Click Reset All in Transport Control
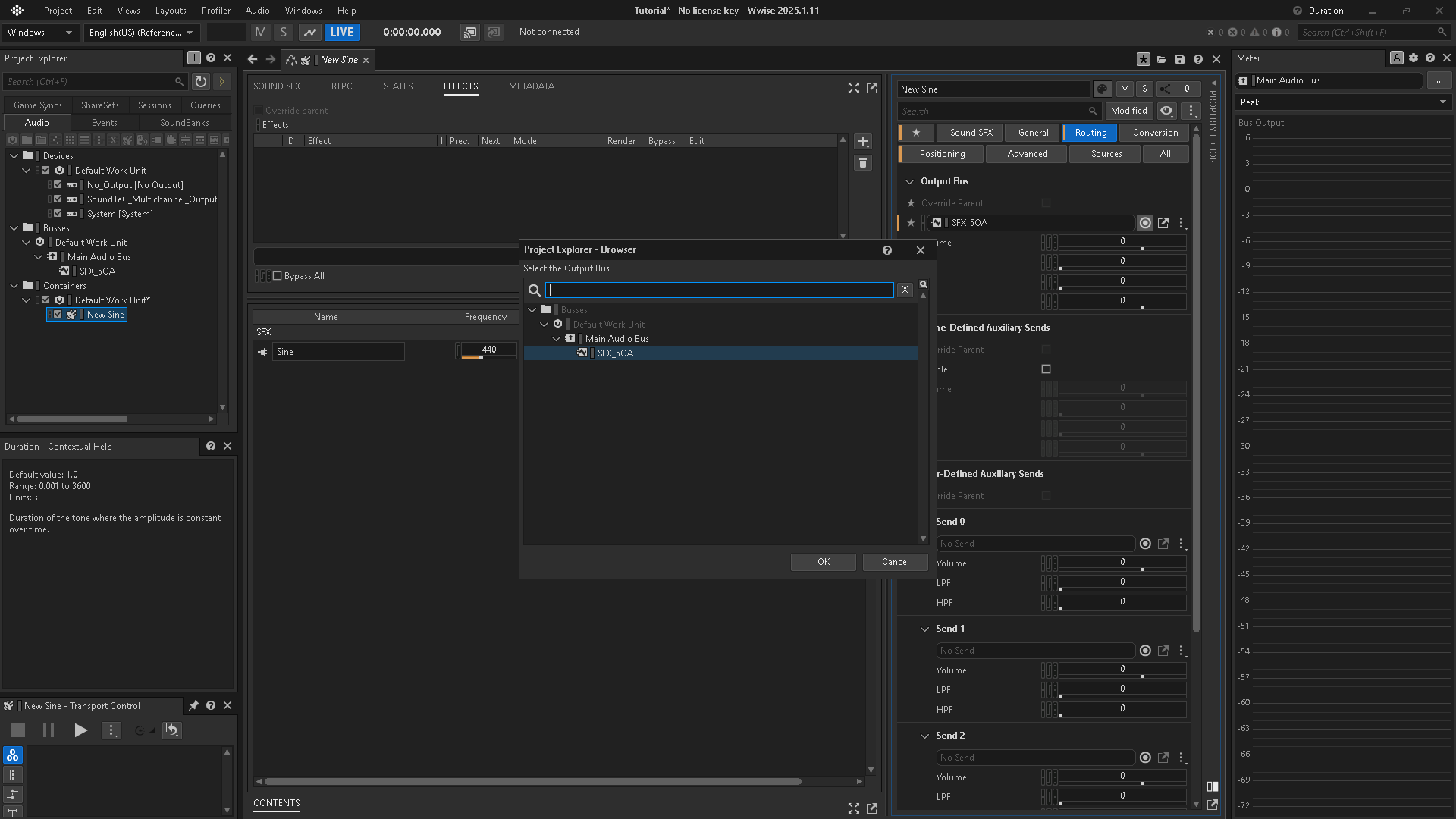 pos(172,730)
